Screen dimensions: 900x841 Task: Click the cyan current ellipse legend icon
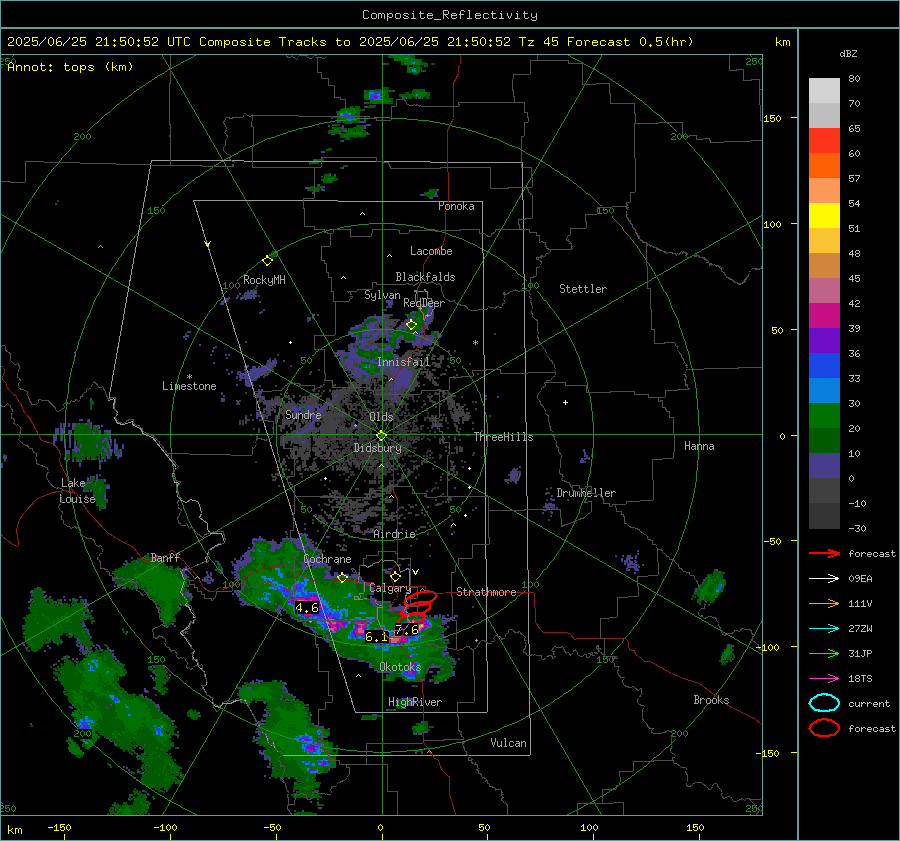(x=824, y=703)
